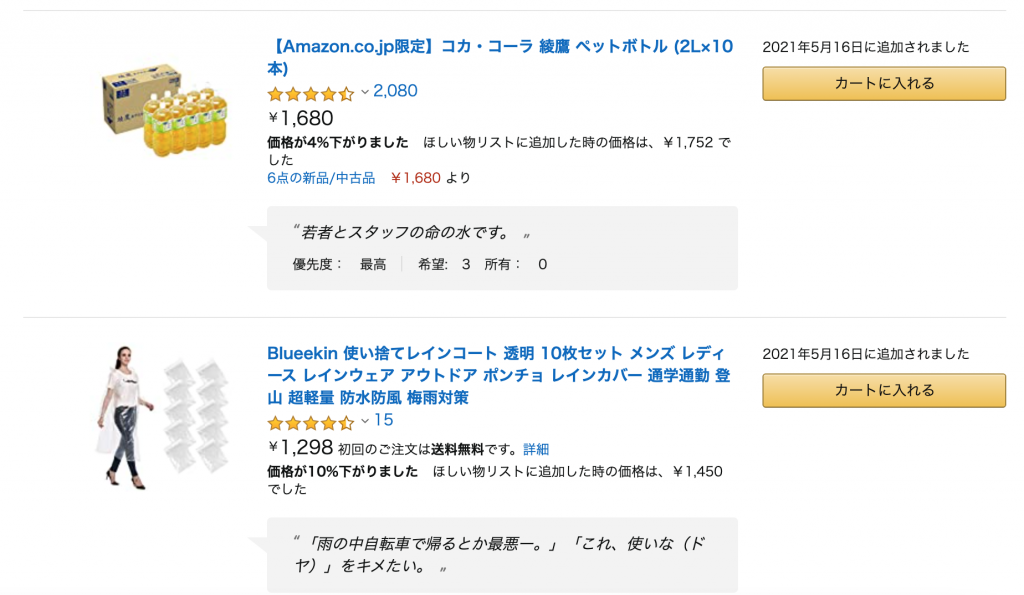
Task: Open 詳細 link for free shipping
Action: coord(536,449)
